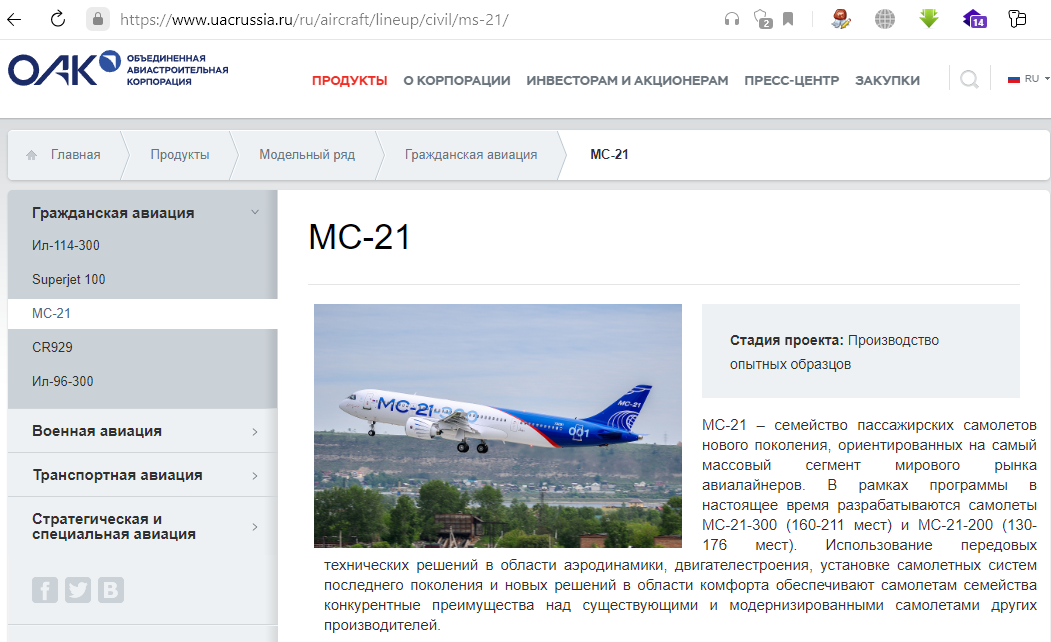Share via the Twitter icon
The width and height of the screenshot is (1051, 642).
point(78,590)
